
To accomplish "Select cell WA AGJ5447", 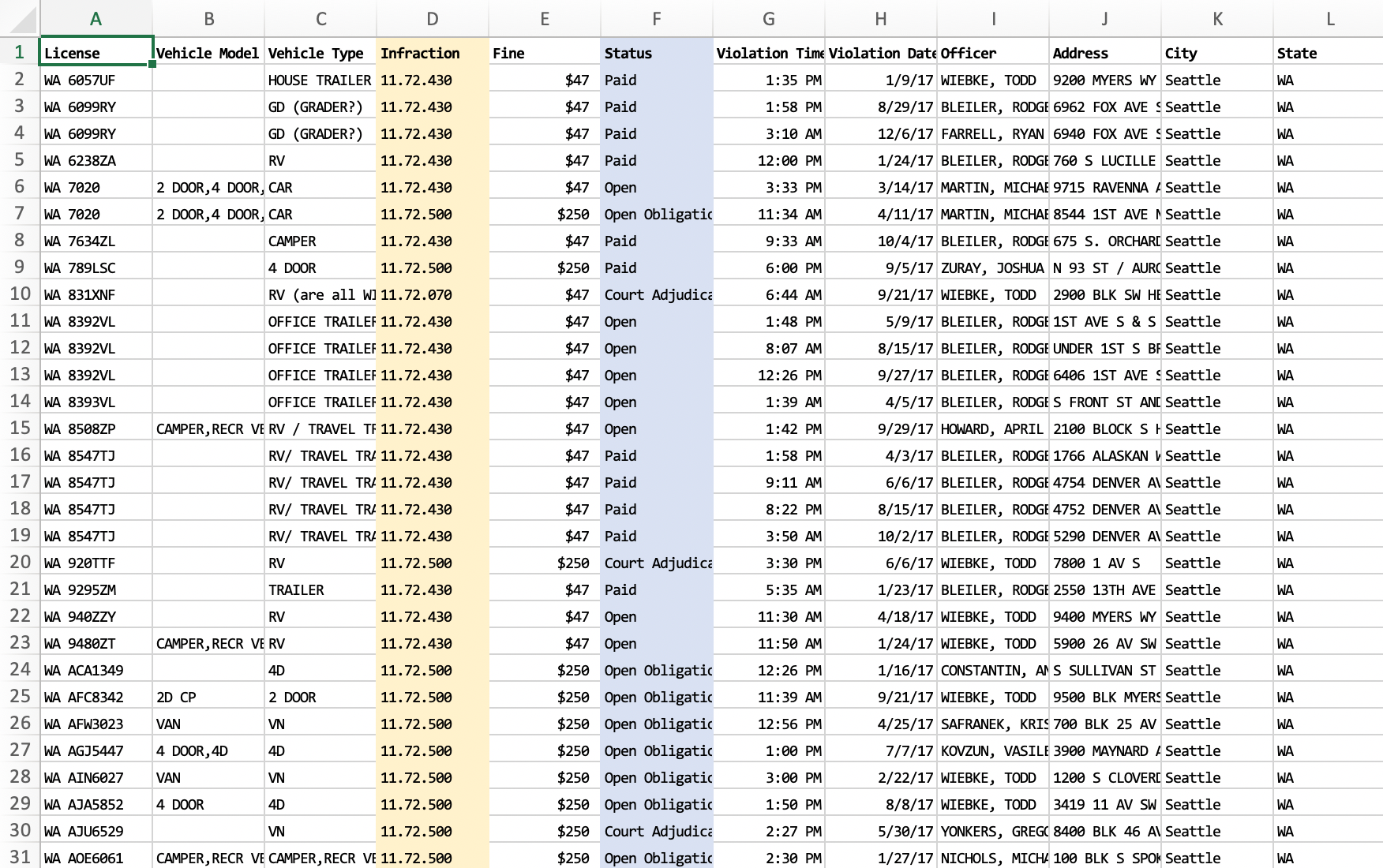I will pos(96,750).
